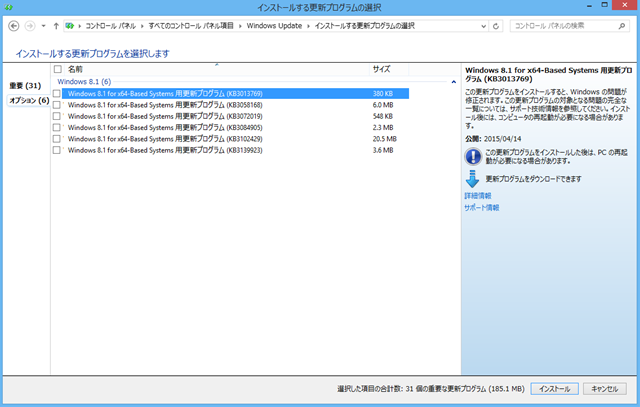The height and width of the screenshot is (407, 640).
Task: Close the update selection window
Action: coord(624,5)
